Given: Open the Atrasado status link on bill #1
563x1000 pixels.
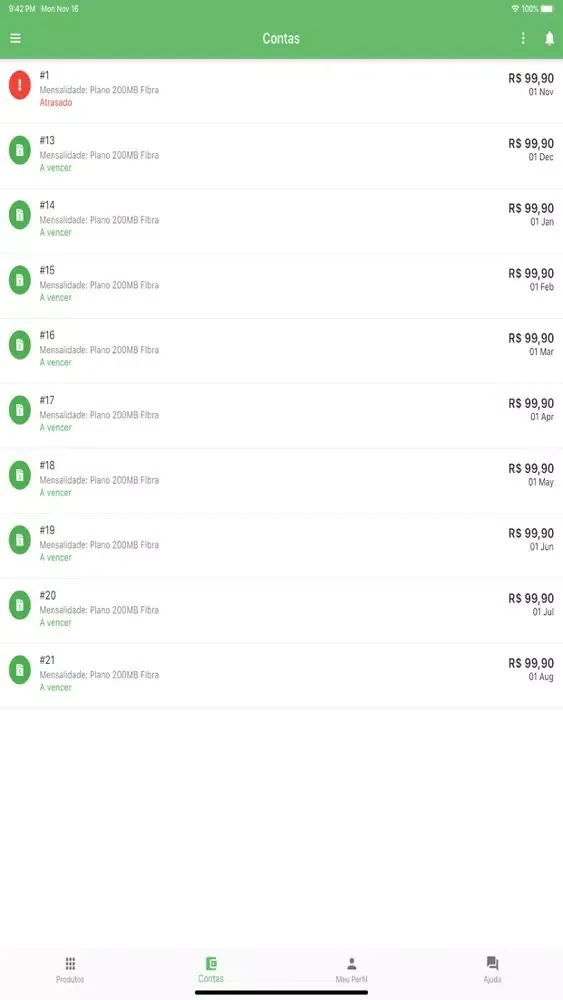Looking at the screenshot, I should coord(56,103).
